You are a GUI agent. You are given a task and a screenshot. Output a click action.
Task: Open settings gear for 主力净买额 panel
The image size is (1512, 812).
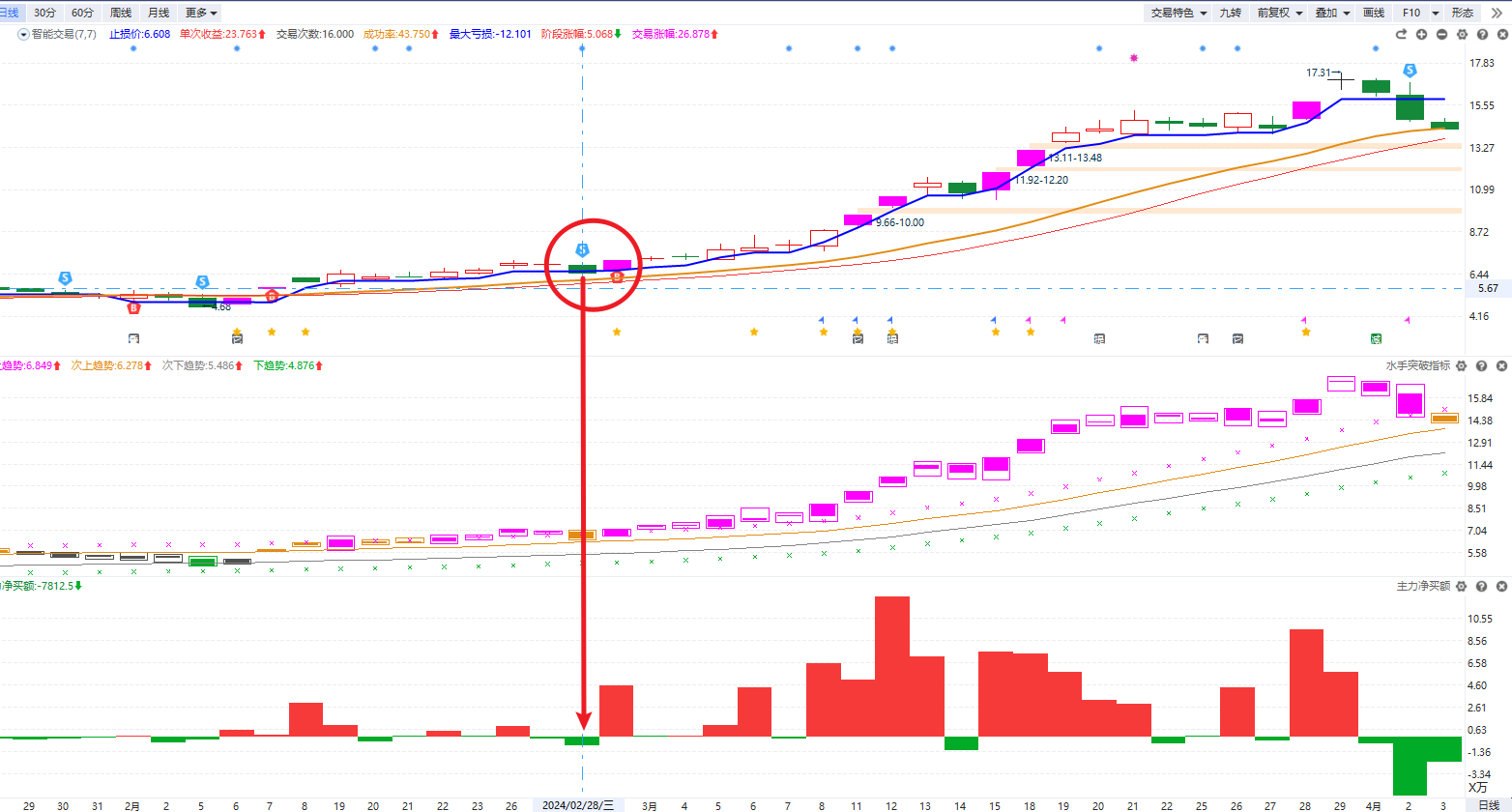point(1462,587)
